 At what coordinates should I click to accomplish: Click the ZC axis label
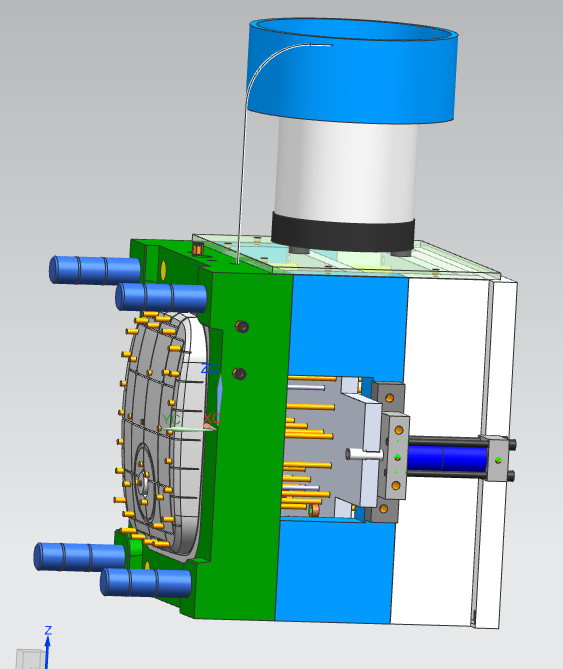209,368
